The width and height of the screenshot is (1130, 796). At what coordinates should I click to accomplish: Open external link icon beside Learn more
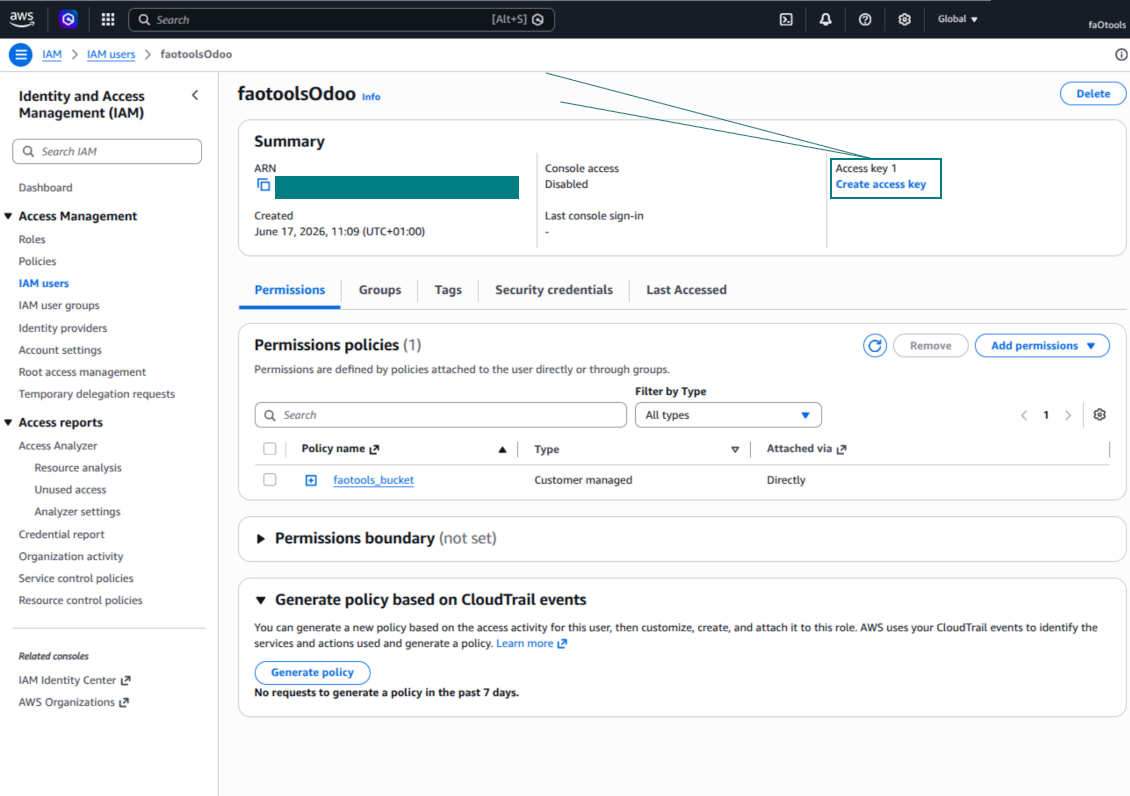click(562, 643)
